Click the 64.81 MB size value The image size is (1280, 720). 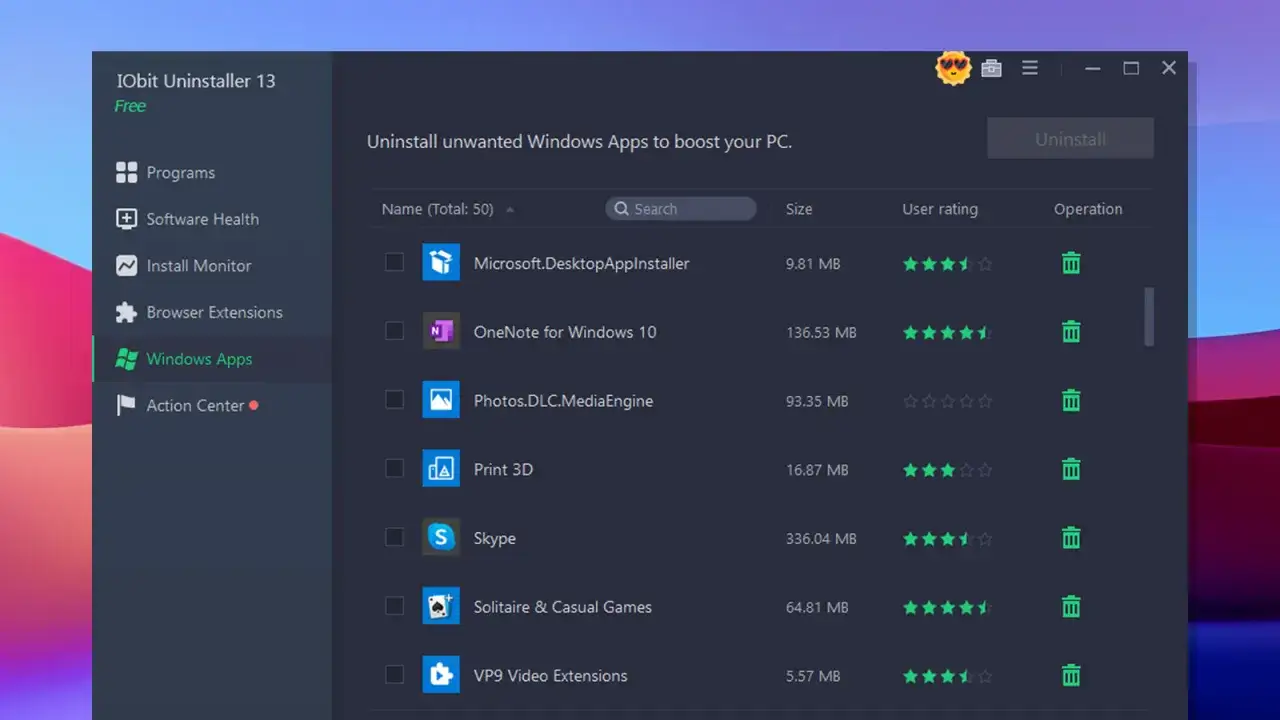pos(817,607)
